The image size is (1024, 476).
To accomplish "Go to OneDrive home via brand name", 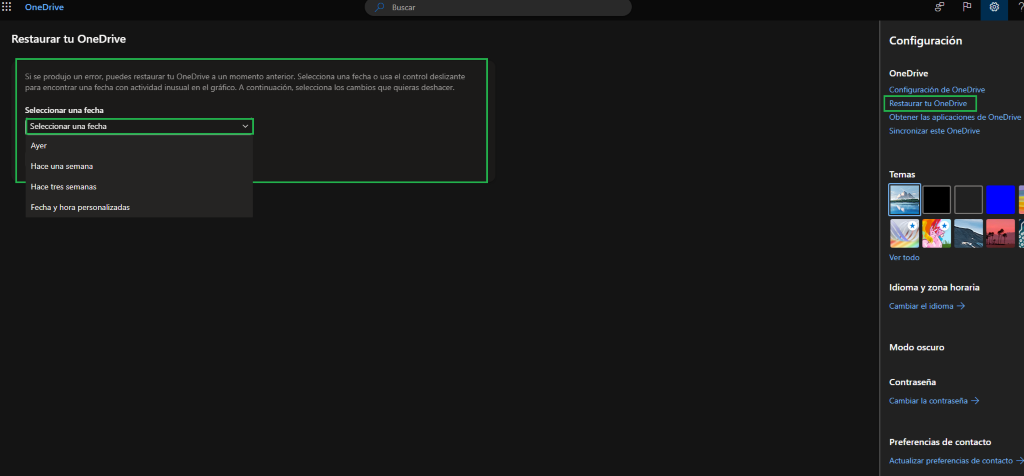I will [44, 7].
